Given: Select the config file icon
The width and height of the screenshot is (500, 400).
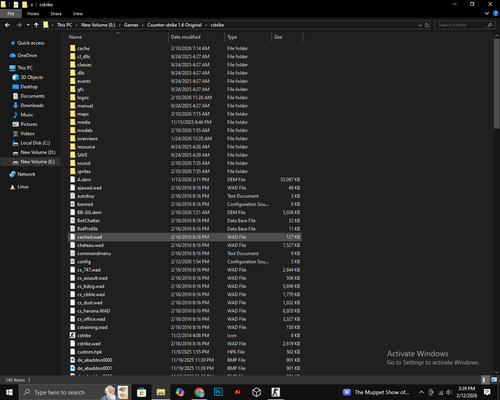Looking at the screenshot, I should point(73,262).
